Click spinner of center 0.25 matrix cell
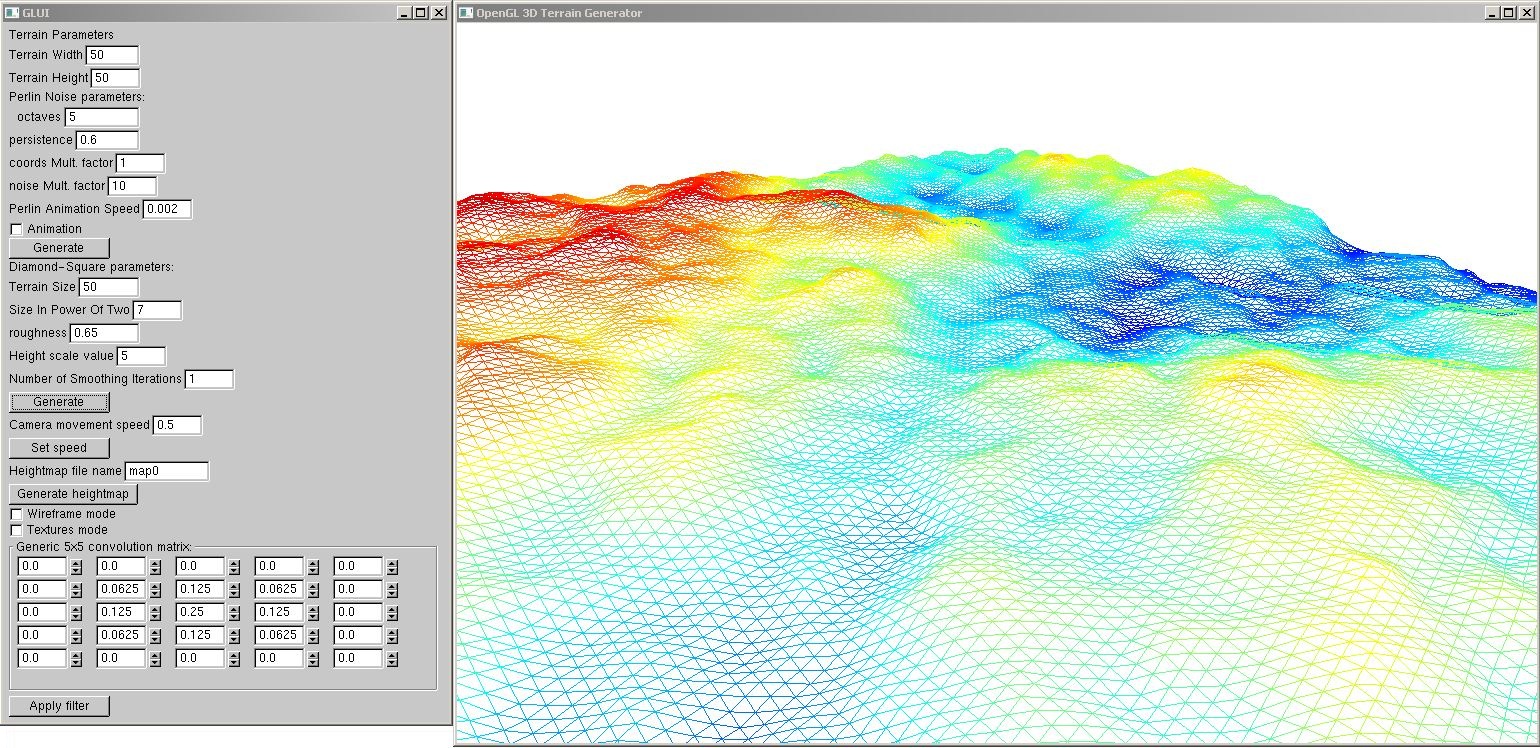 click(x=234, y=613)
